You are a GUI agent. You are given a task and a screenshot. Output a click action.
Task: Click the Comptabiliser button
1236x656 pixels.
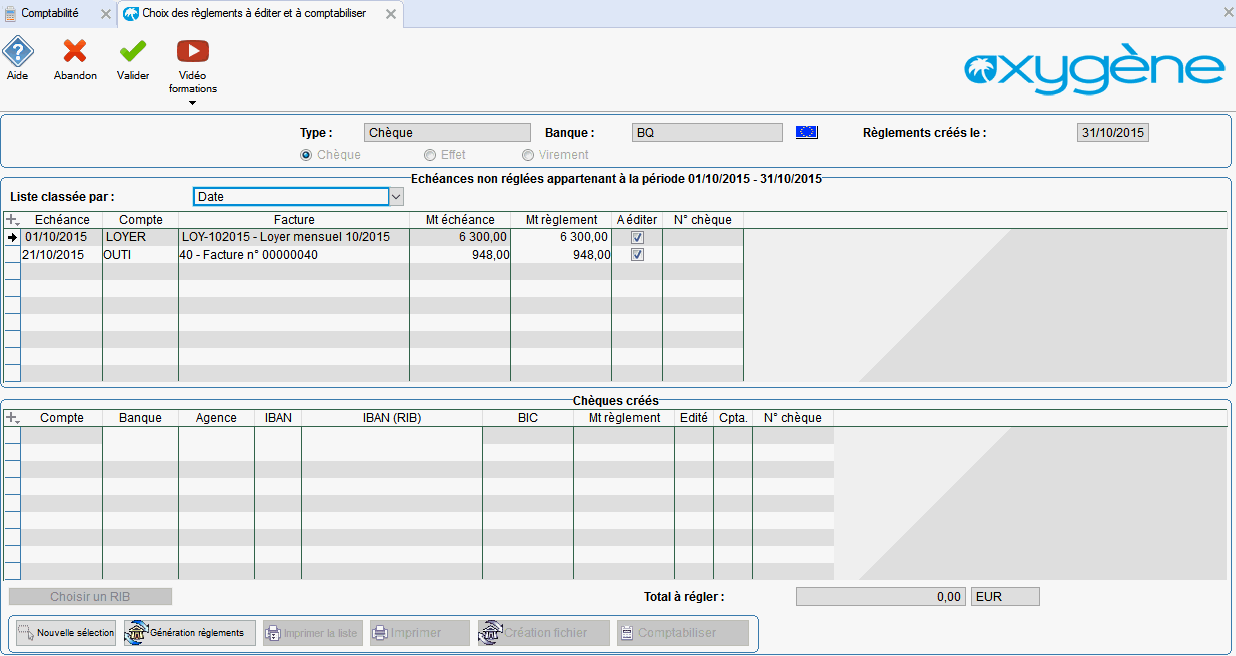click(682, 633)
